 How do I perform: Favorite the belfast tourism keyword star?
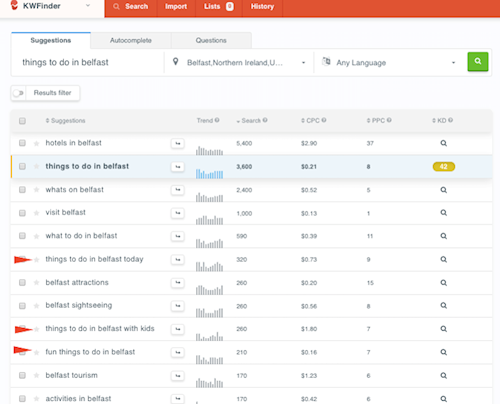pyautogui.click(x=36, y=376)
